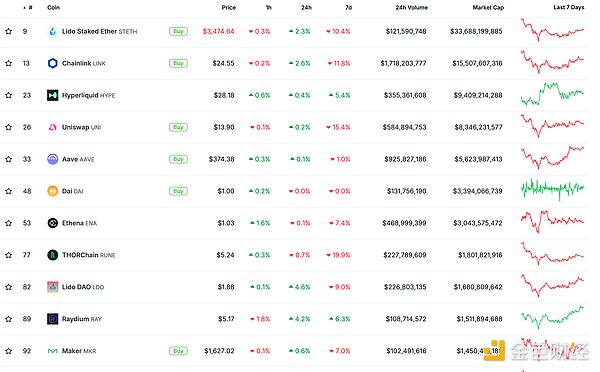The width and height of the screenshot is (600, 372).
Task: Open the Lido DAO LDO coin link
Action: coord(83,287)
